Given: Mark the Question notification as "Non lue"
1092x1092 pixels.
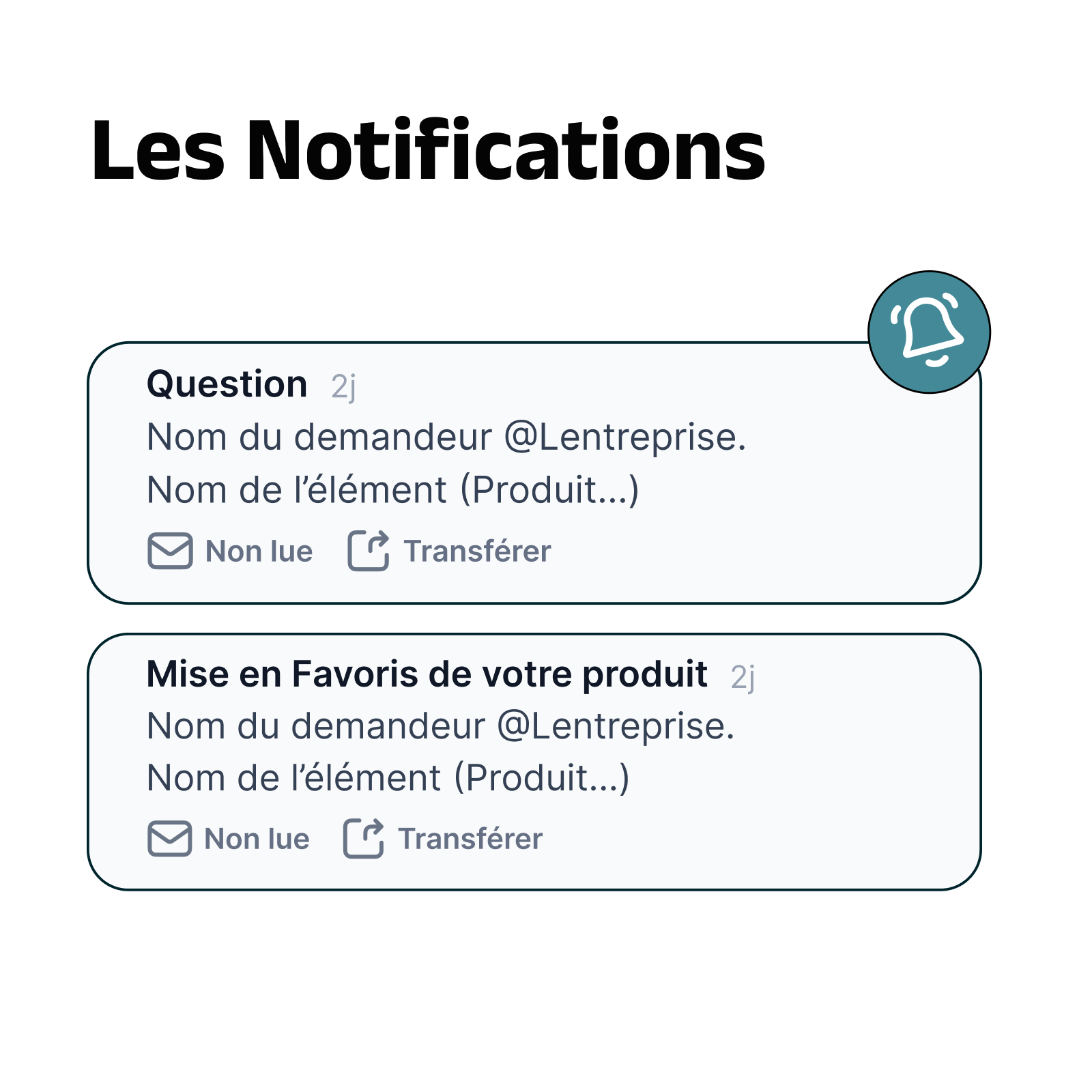Looking at the screenshot, I should [x=259, y=551].
